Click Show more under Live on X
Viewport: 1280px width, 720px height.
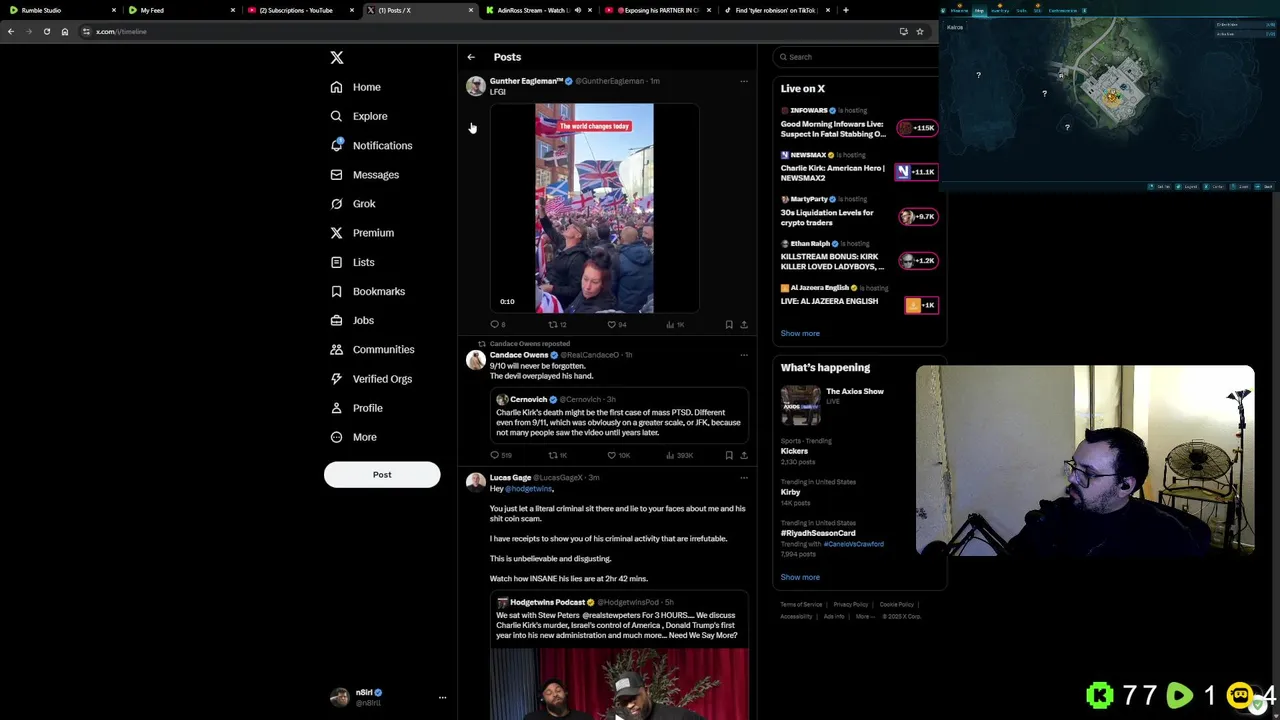800,334
